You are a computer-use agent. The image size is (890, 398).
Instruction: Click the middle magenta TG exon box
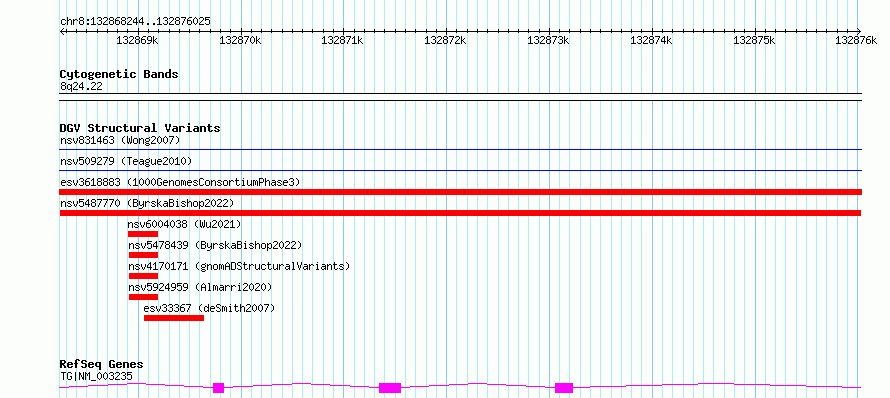coord(390,388)
